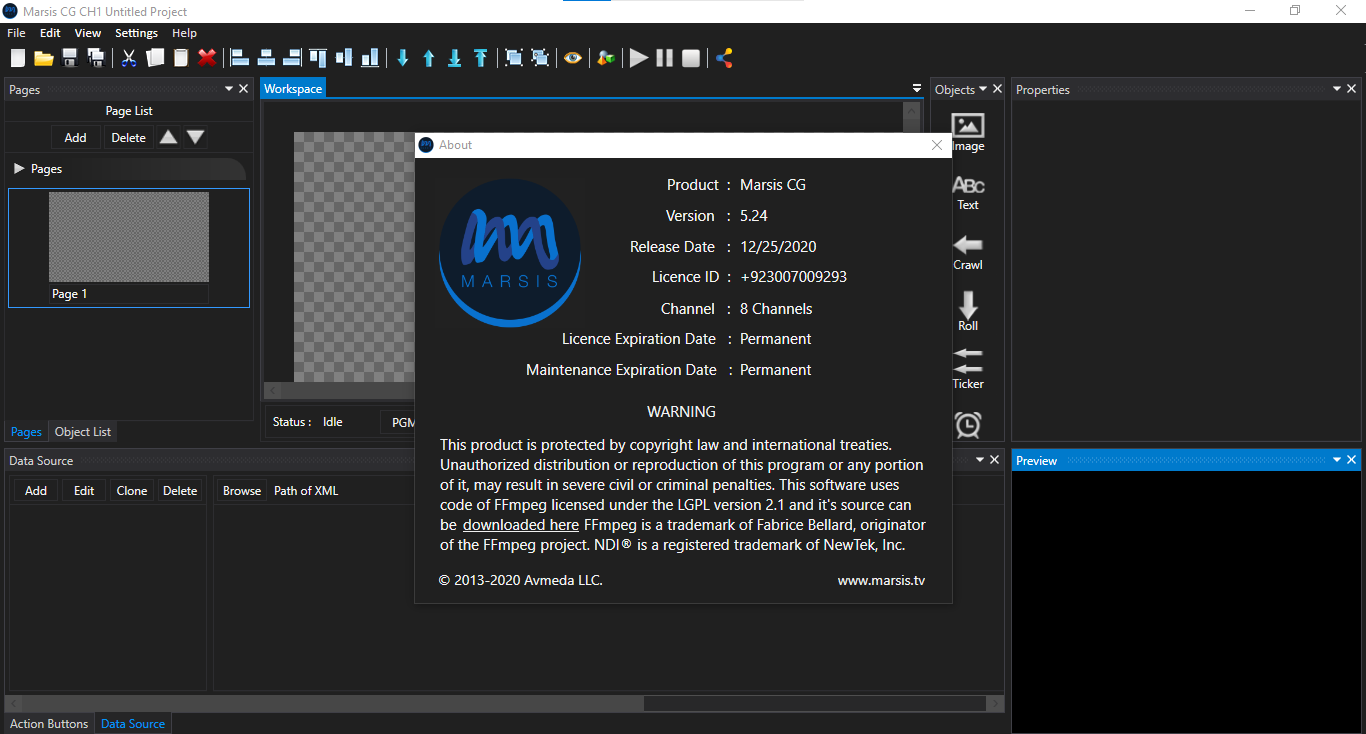Send object backward with plain down arrow
This screenshot has width=1366, height=734.
tap(403, 58)
